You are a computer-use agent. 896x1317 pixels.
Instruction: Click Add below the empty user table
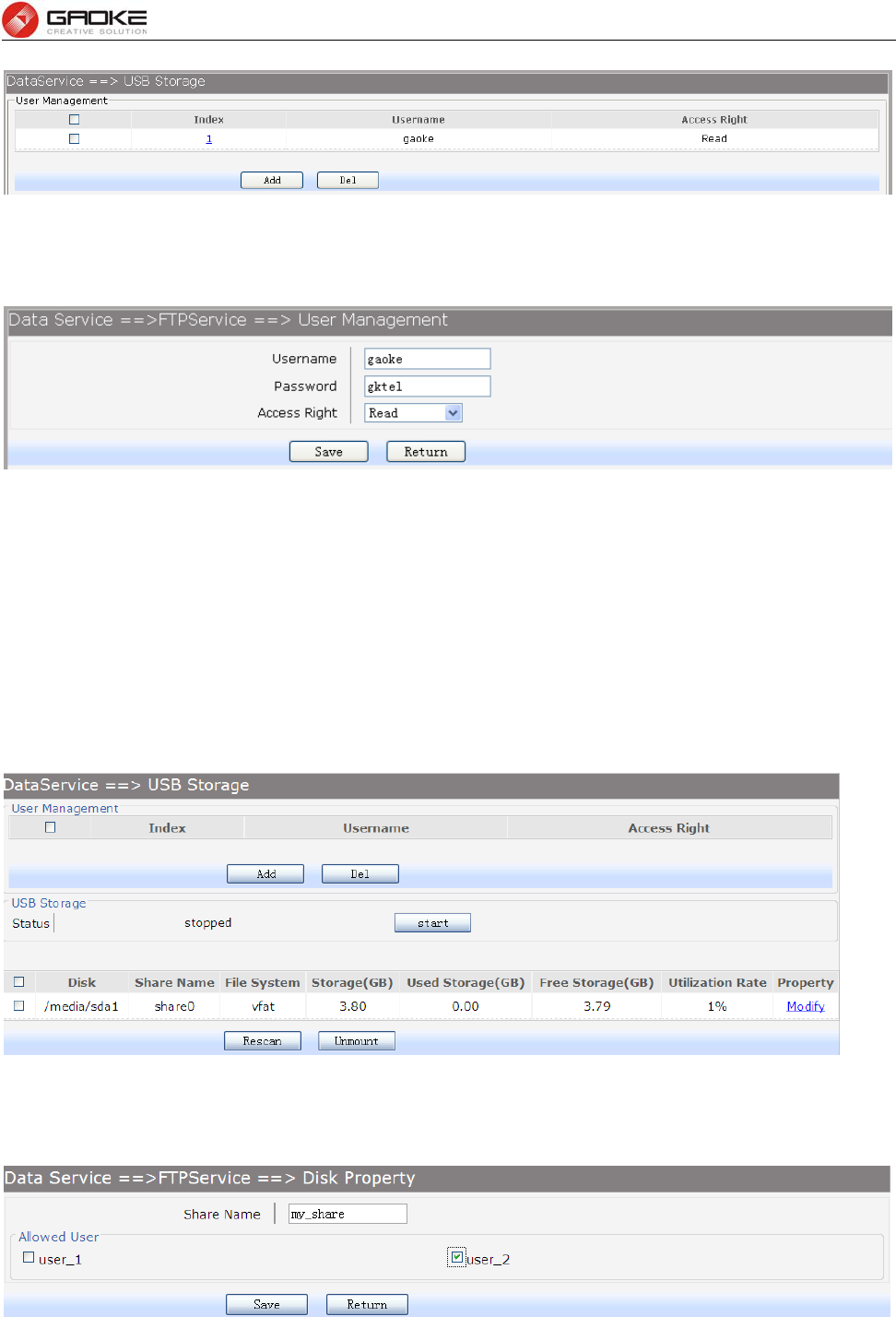click(265, 873)
